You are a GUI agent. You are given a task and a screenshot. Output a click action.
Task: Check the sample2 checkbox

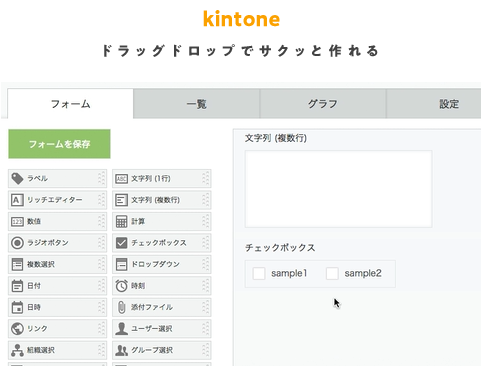(332, 274)
